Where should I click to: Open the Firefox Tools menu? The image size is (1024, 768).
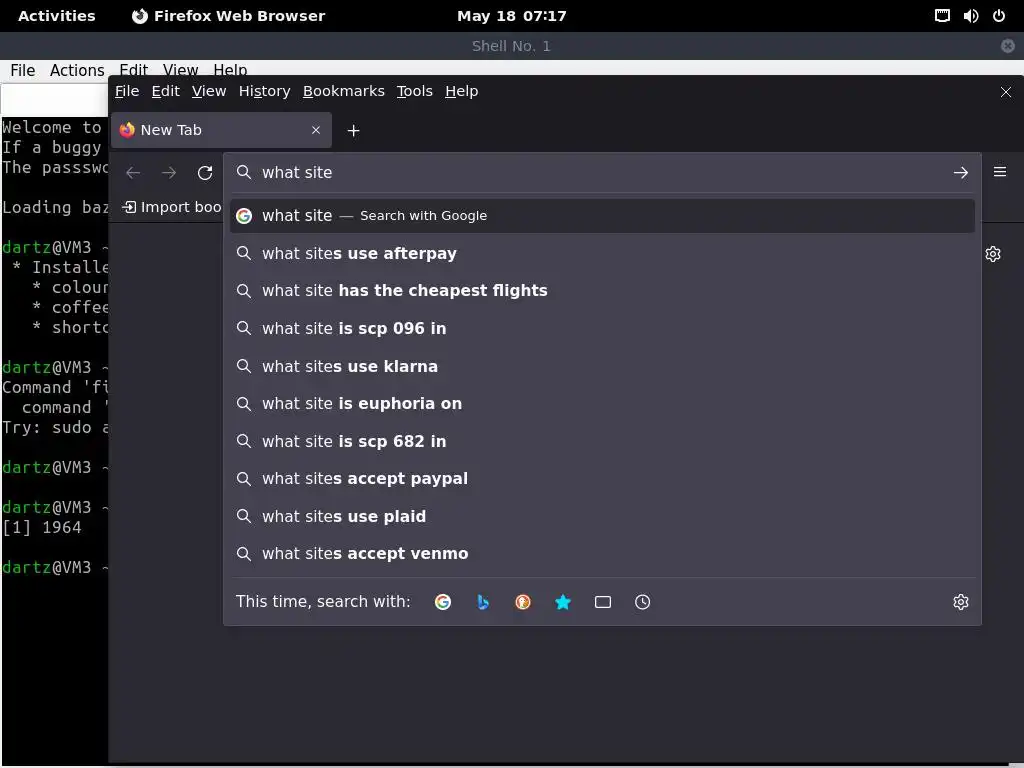[415, 91]
